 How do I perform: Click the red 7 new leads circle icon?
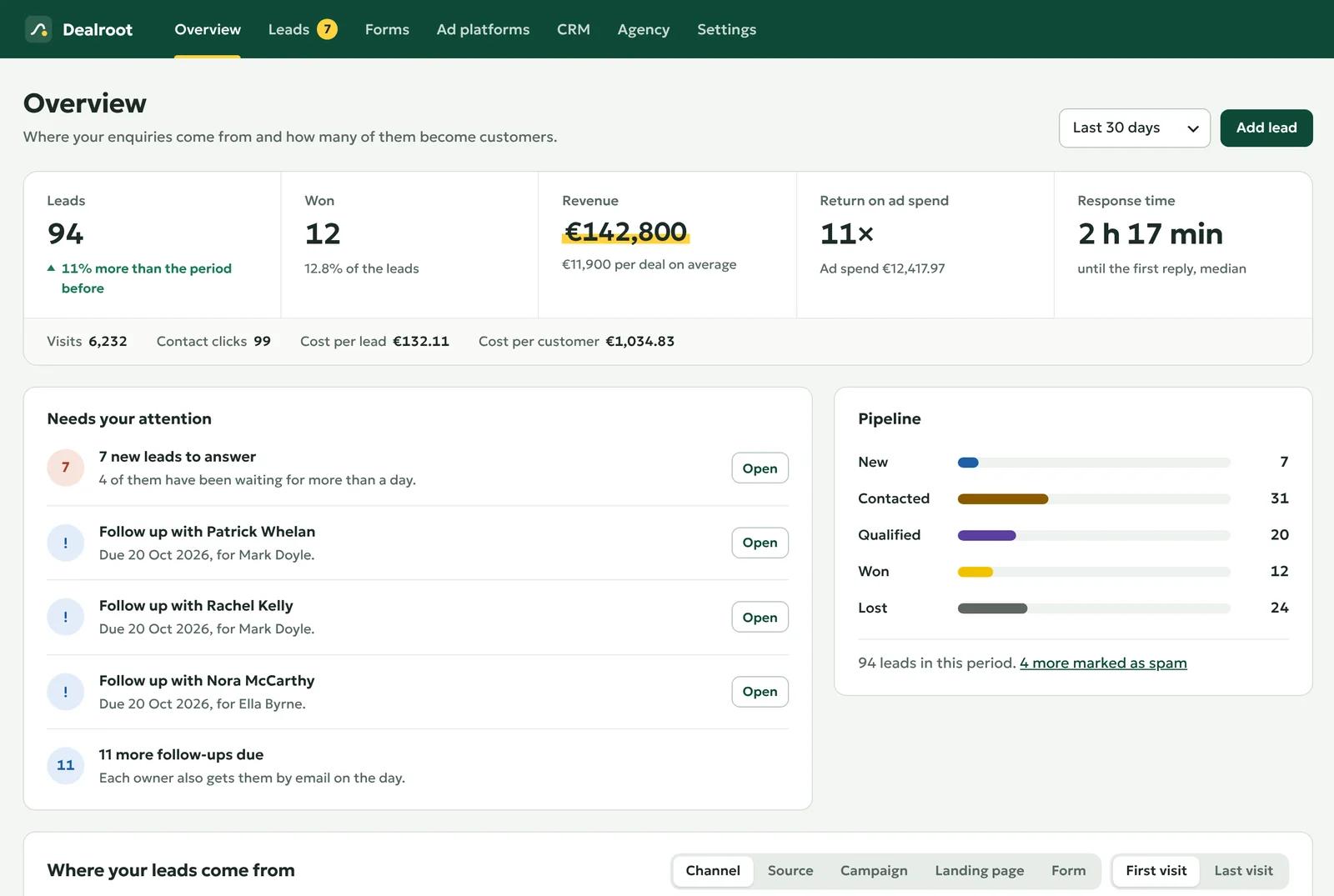coord(66,468)
